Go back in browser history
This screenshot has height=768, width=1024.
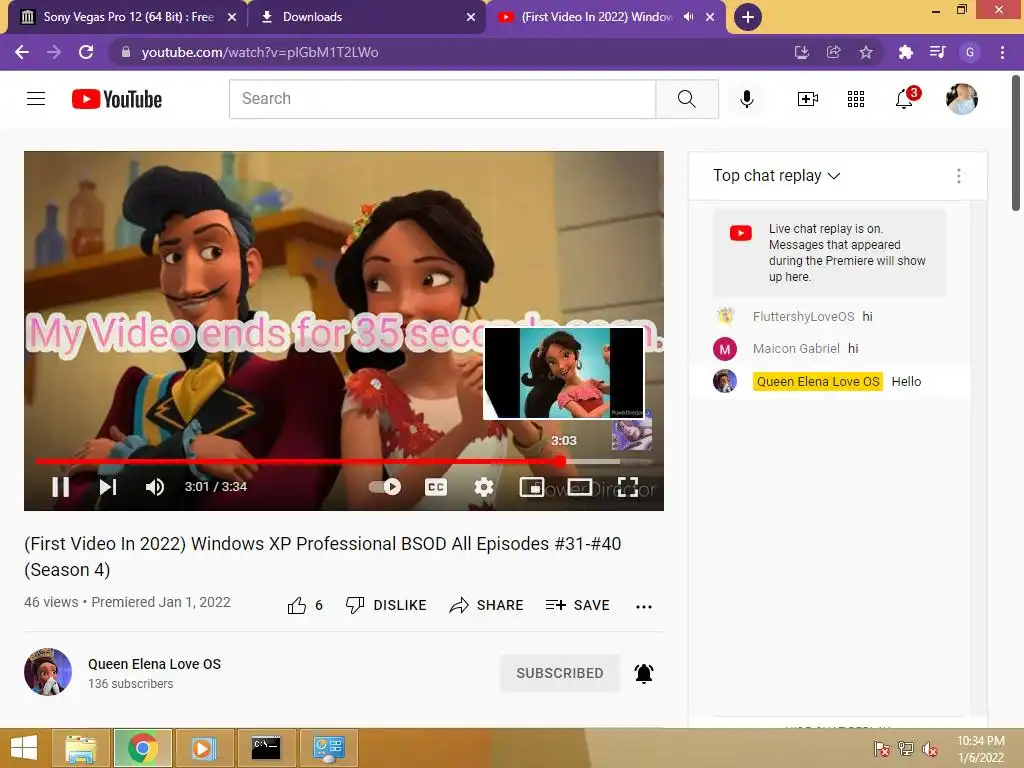tap(22, 52)
